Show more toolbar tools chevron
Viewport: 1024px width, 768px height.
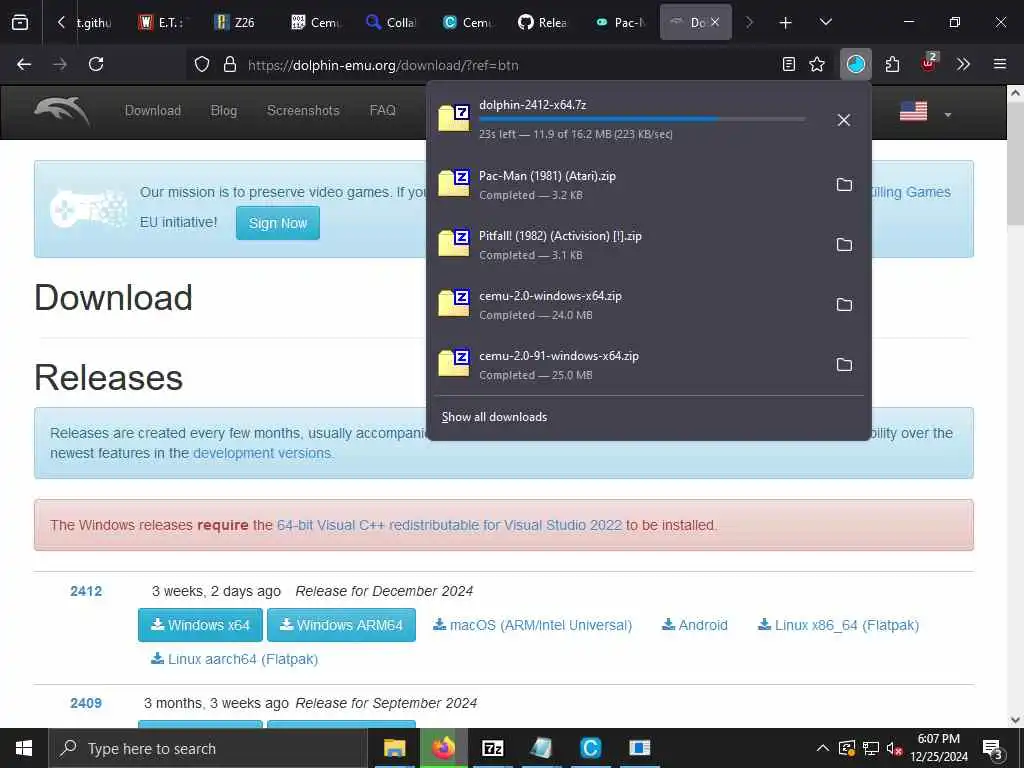click(x=963, y=64)
